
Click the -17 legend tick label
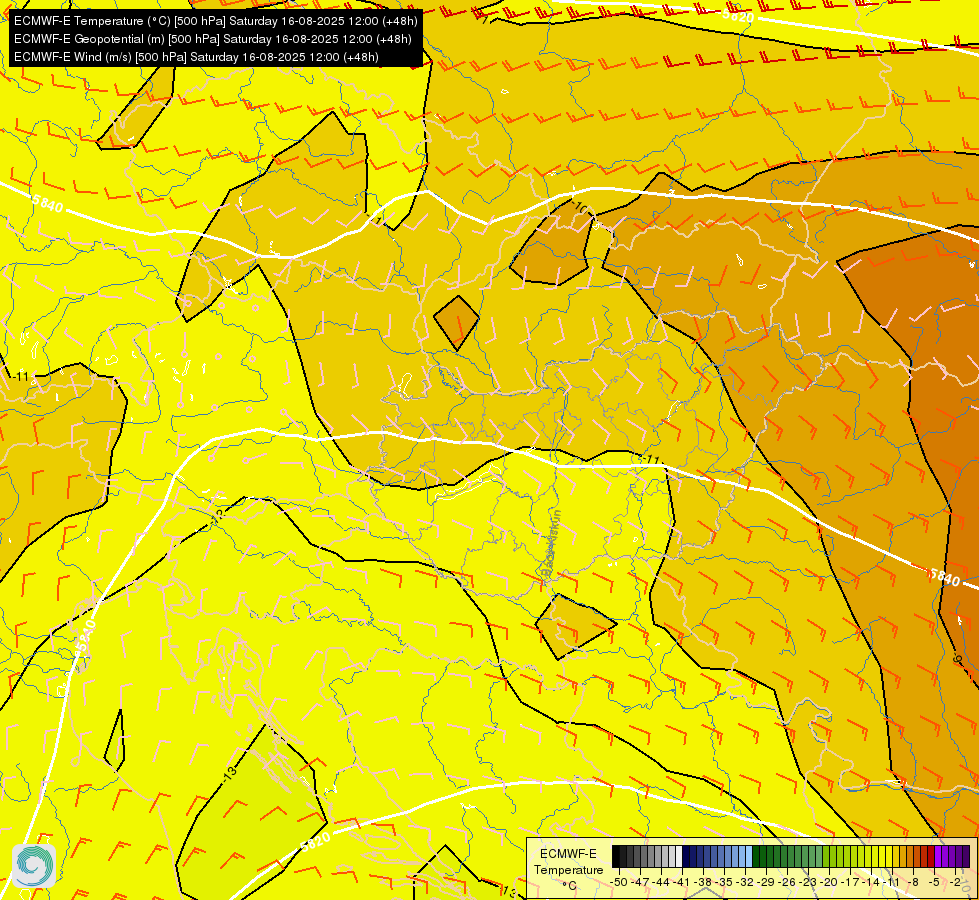tap(850, 882)
